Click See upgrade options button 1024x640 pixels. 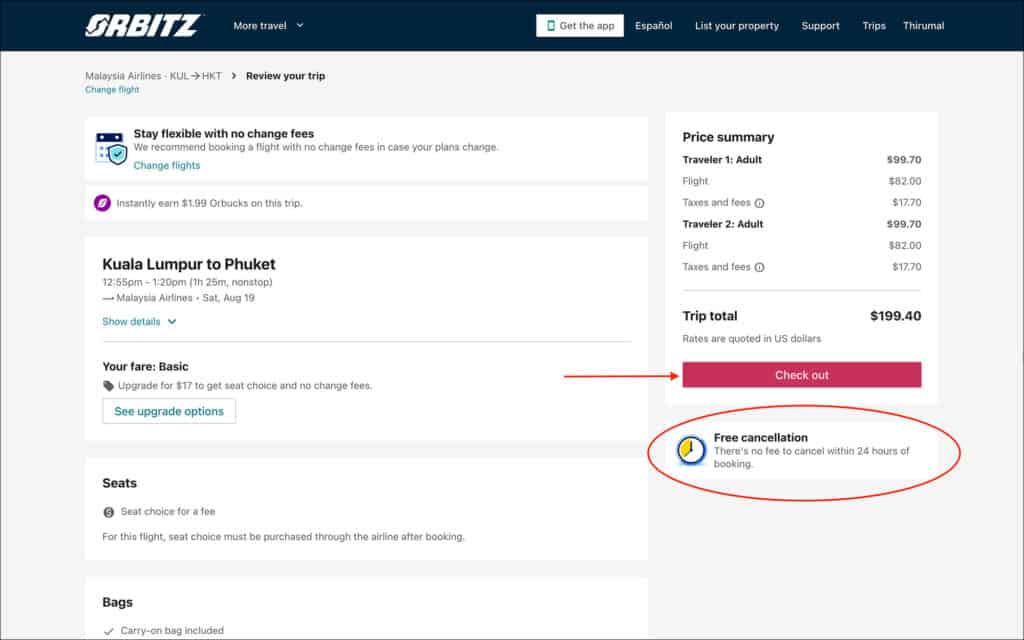click(x=169, y=411)
